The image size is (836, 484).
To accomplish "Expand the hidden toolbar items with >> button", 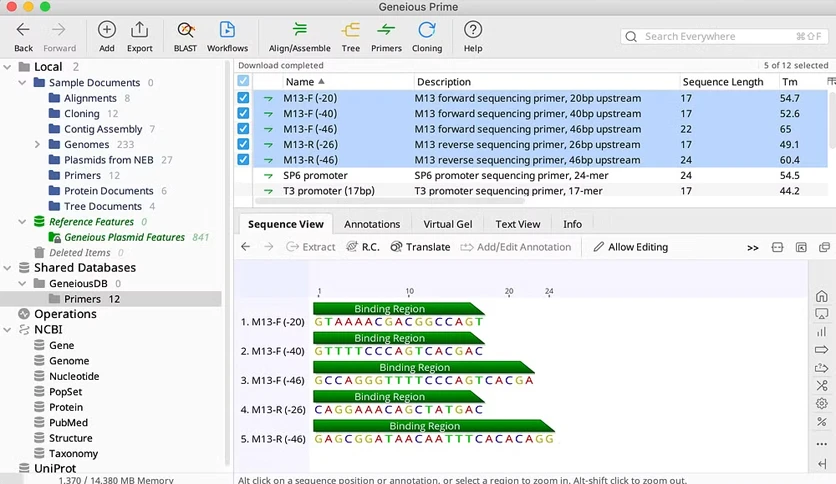I will tap(753, 247).
